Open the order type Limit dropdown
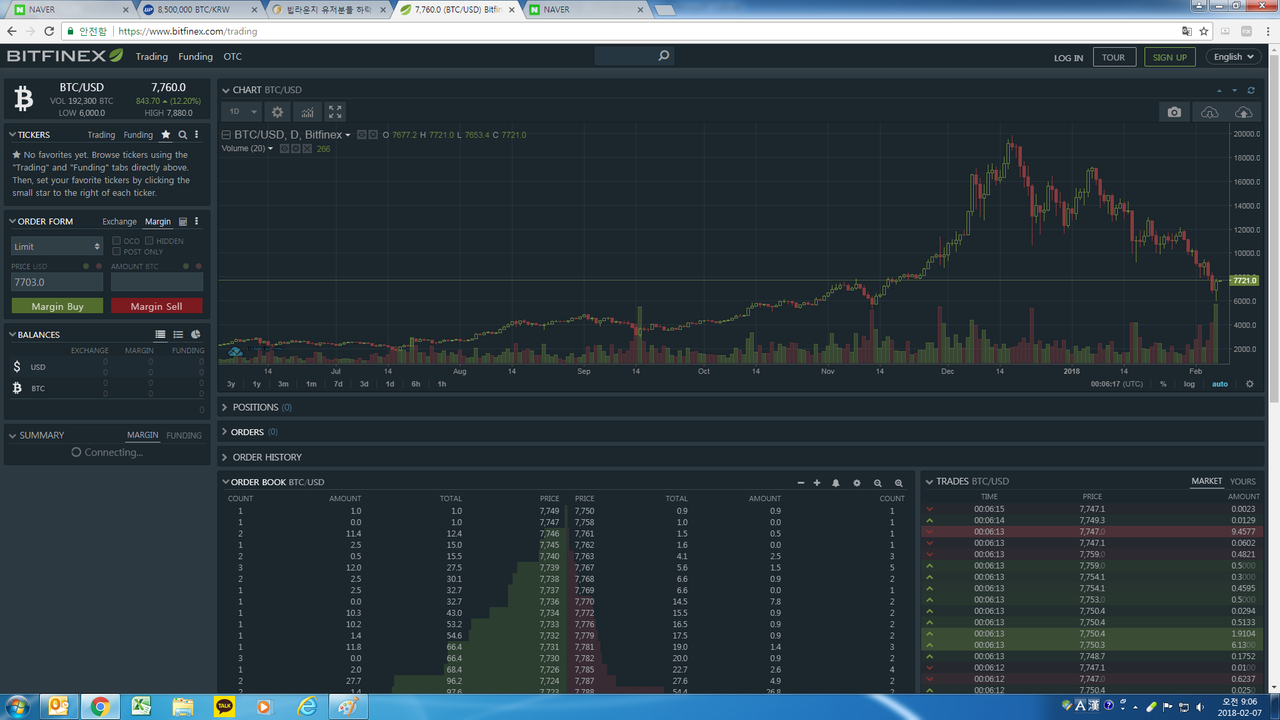 click(57, 246)
